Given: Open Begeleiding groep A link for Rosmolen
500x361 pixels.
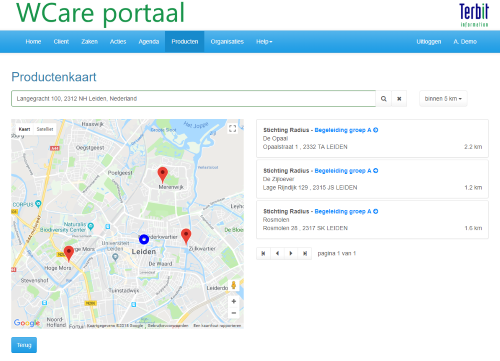Looking at the screenshot, I should pyautogui.click(x=343, y=211).
